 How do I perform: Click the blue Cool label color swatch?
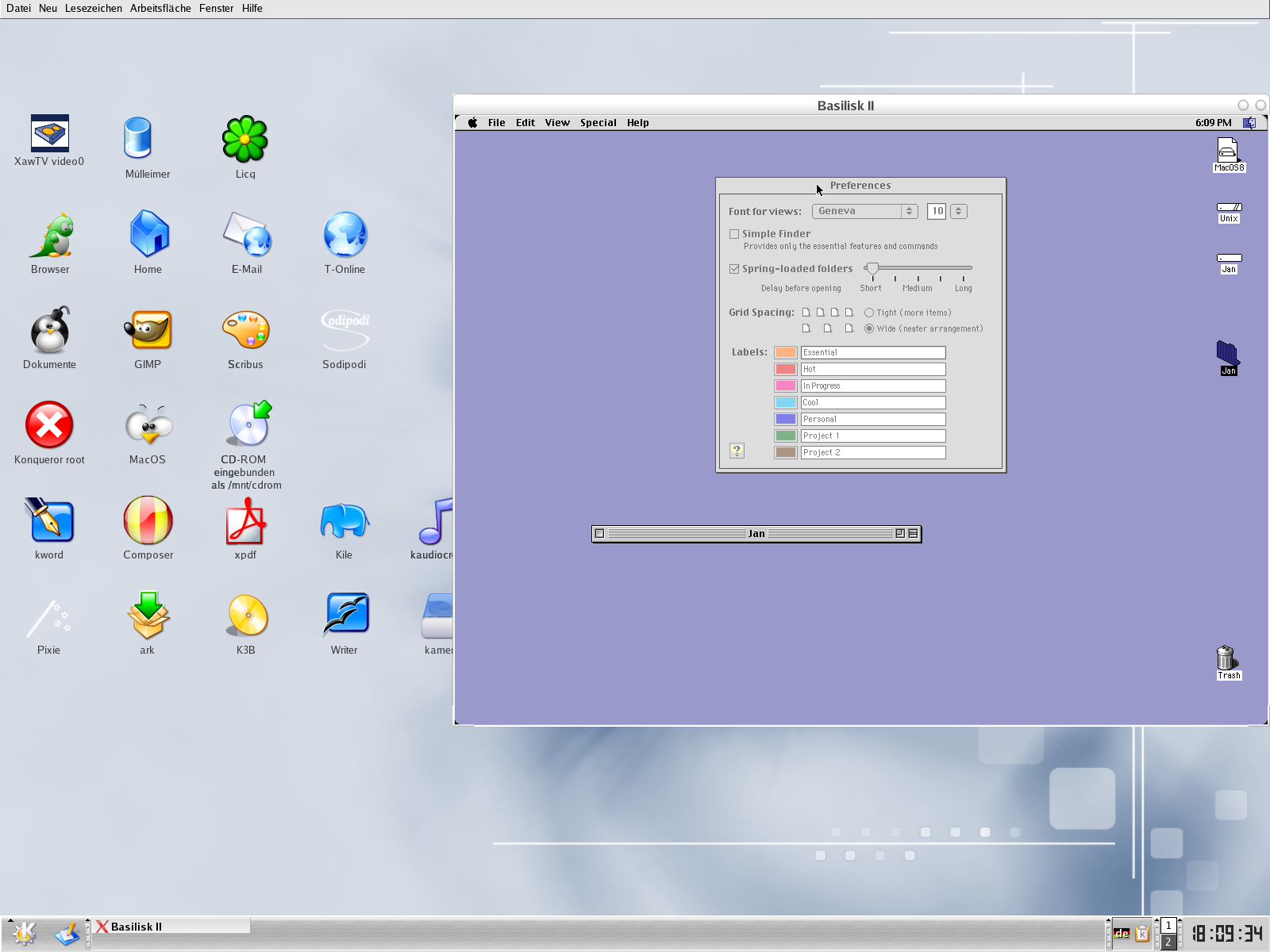(x=786, y=402)
